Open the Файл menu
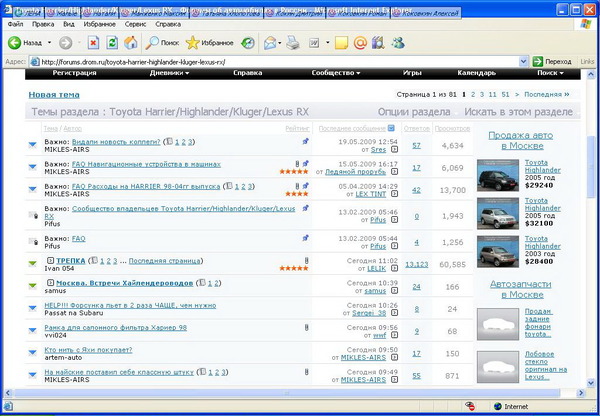 click(15, 24)
